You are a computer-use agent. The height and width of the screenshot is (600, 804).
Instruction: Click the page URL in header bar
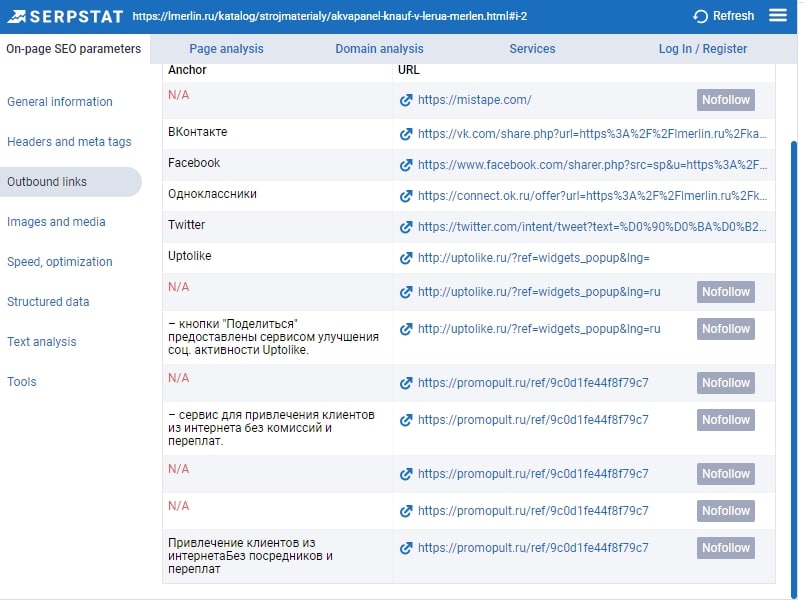pyautogui.click(x=329, y=16)
